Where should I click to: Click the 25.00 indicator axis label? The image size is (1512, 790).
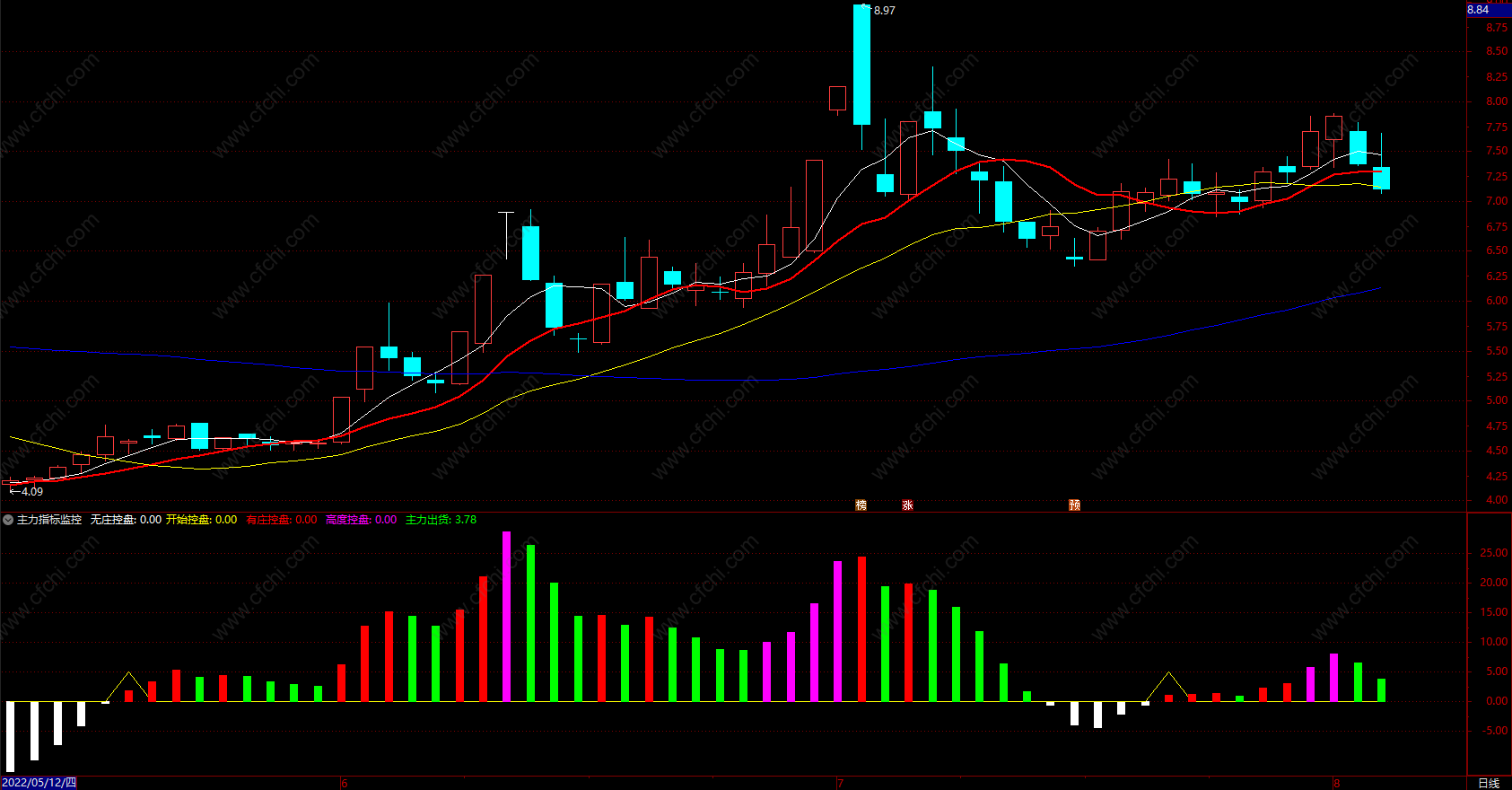click(1493, 553)
